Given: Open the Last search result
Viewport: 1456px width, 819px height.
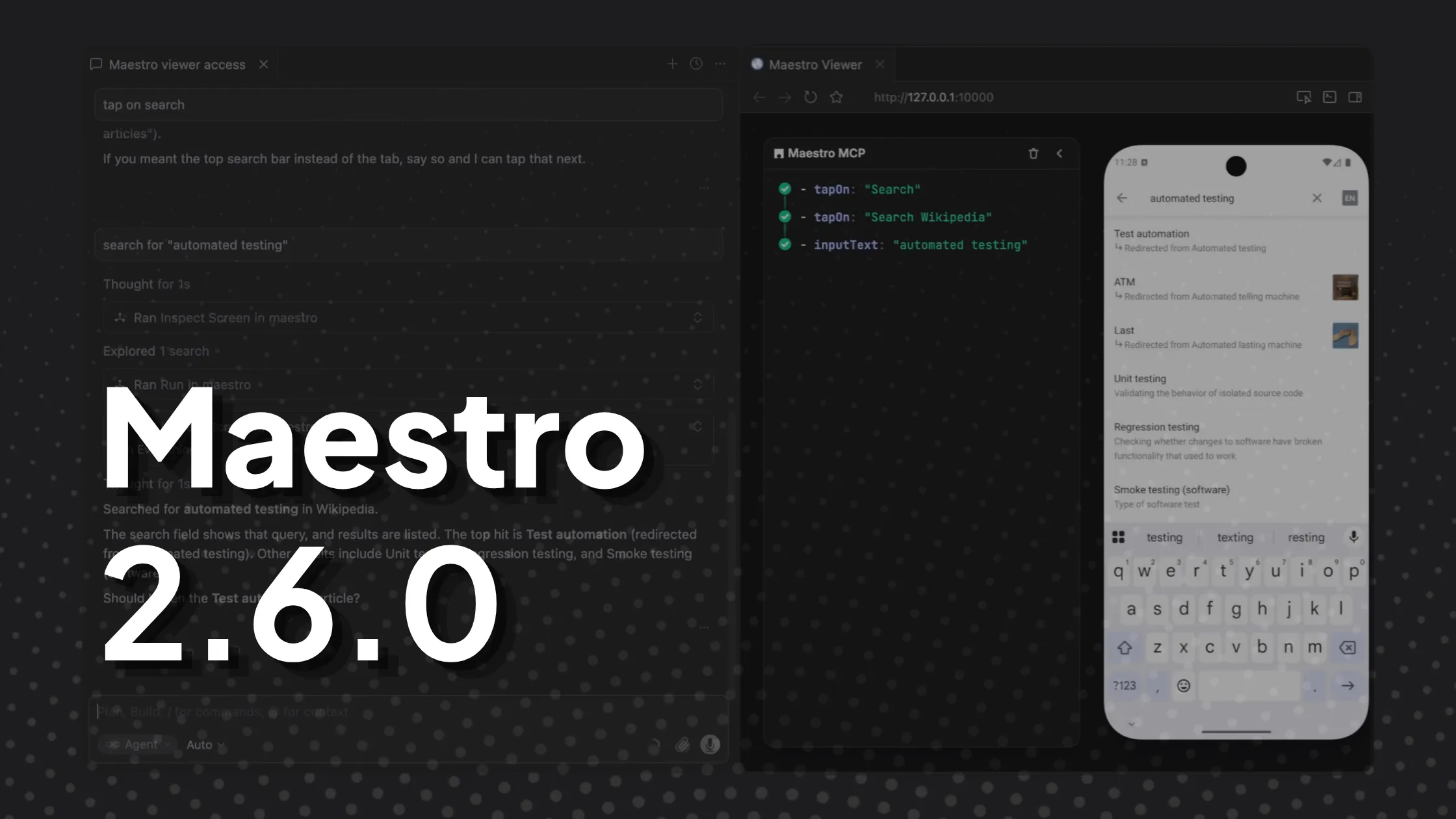Looking at the screenshot, I should [x=1236, y=337].
